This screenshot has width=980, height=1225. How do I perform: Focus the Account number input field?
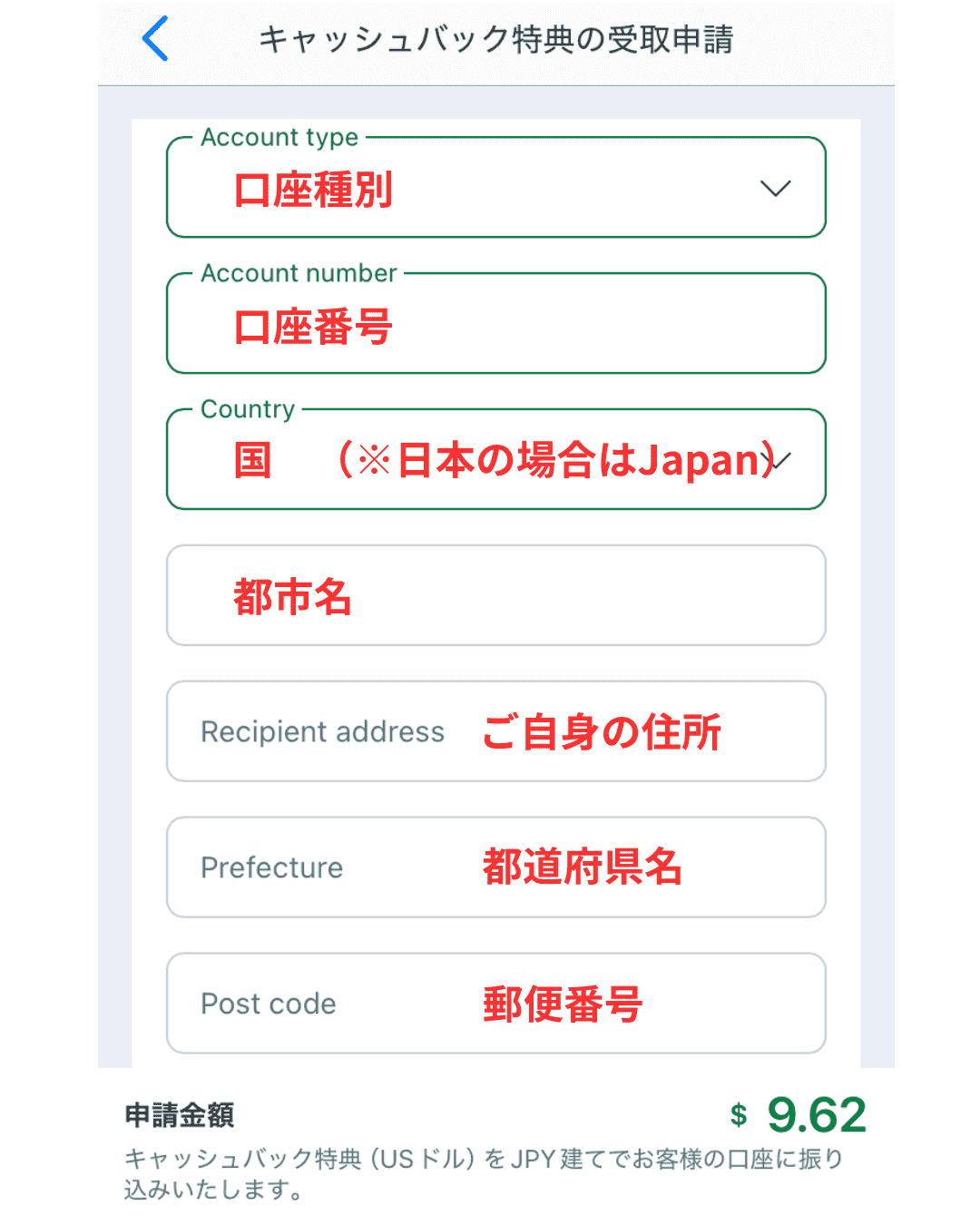(x=495, y=325)
